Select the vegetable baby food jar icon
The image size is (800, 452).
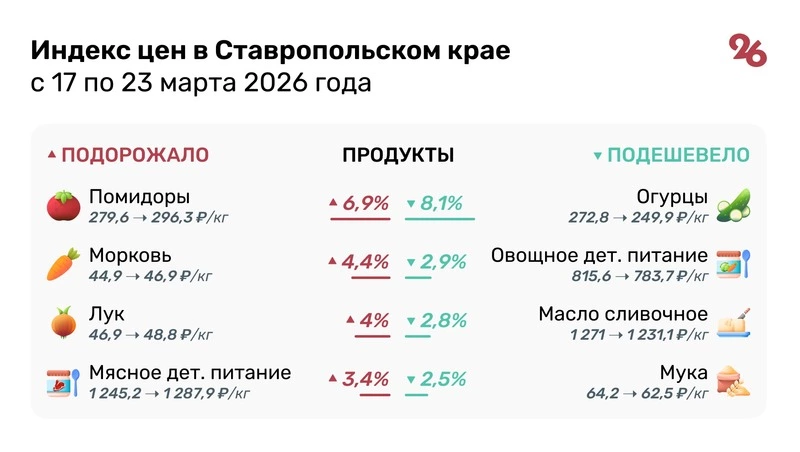pyautogui.click(x=734, y=264)
